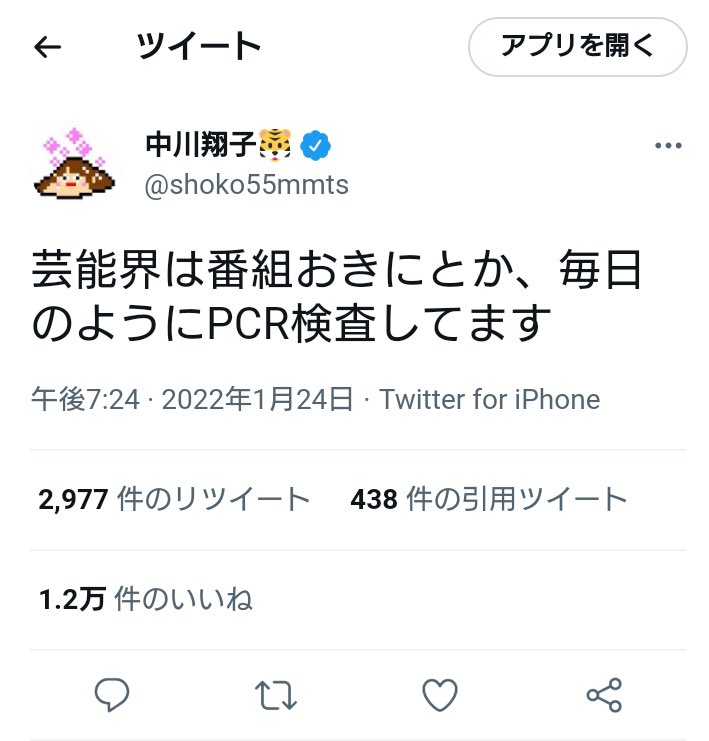Click the アプリを開く button
The height and width of the screenshot is (741, 709).
578,47
